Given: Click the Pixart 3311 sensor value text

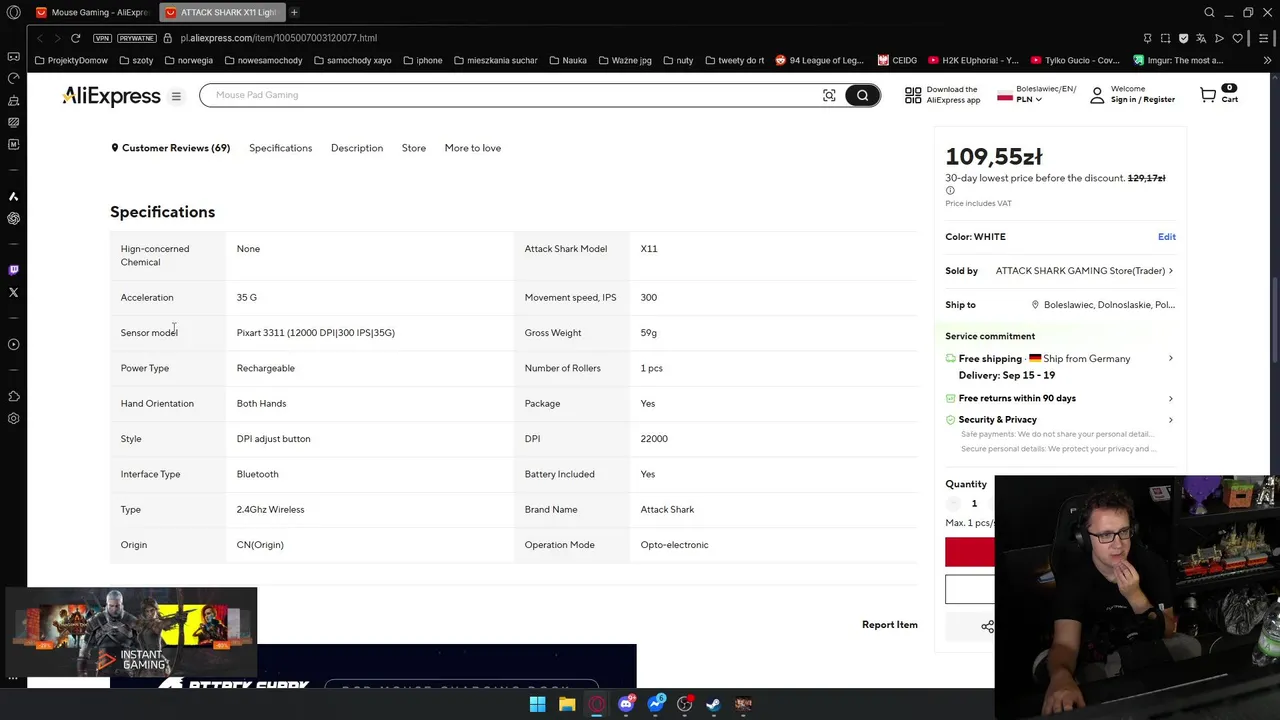Looking at the screenshot, I should point(315,333).
